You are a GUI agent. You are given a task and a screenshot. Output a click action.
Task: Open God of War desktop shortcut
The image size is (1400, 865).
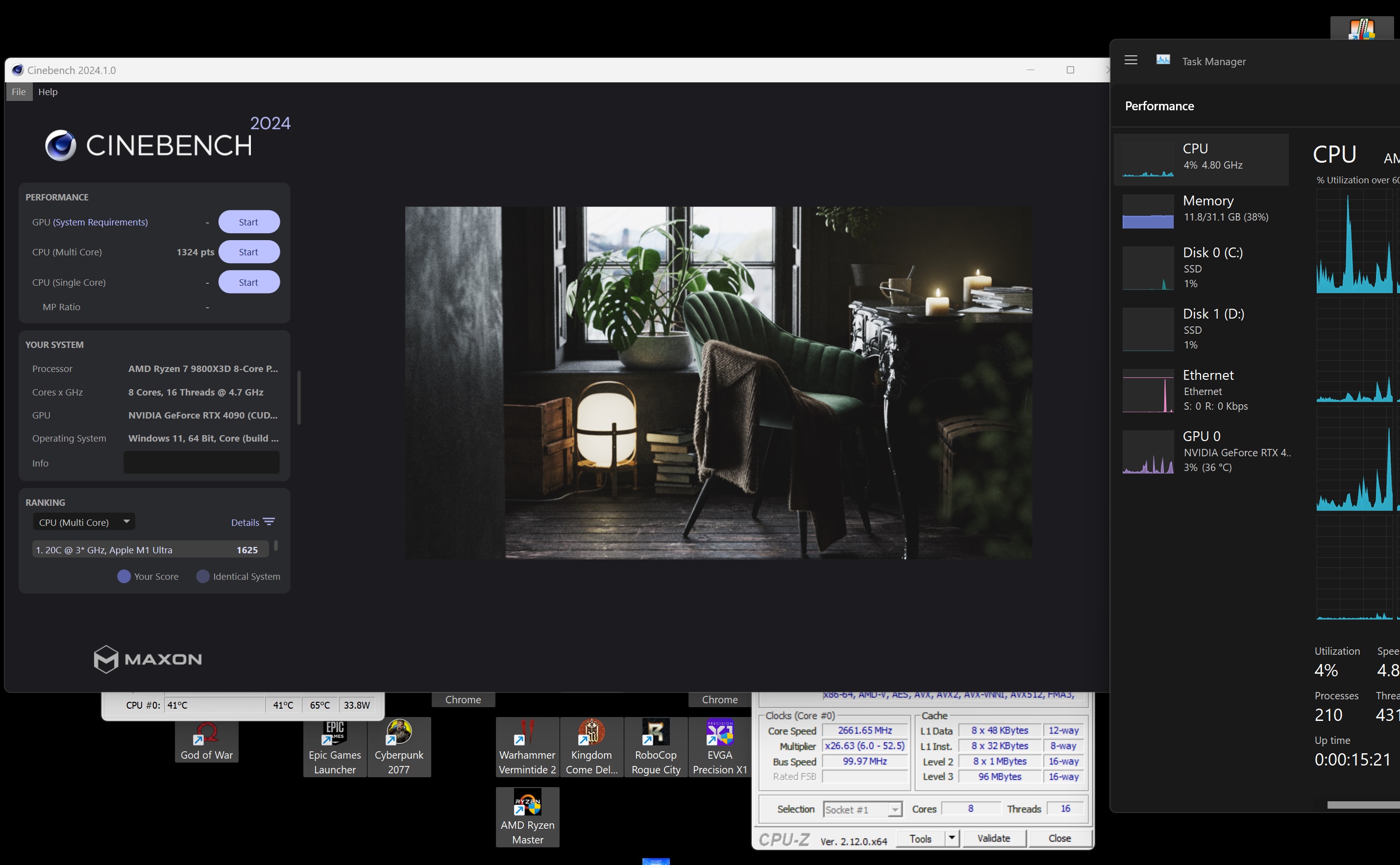click(206, 741)
